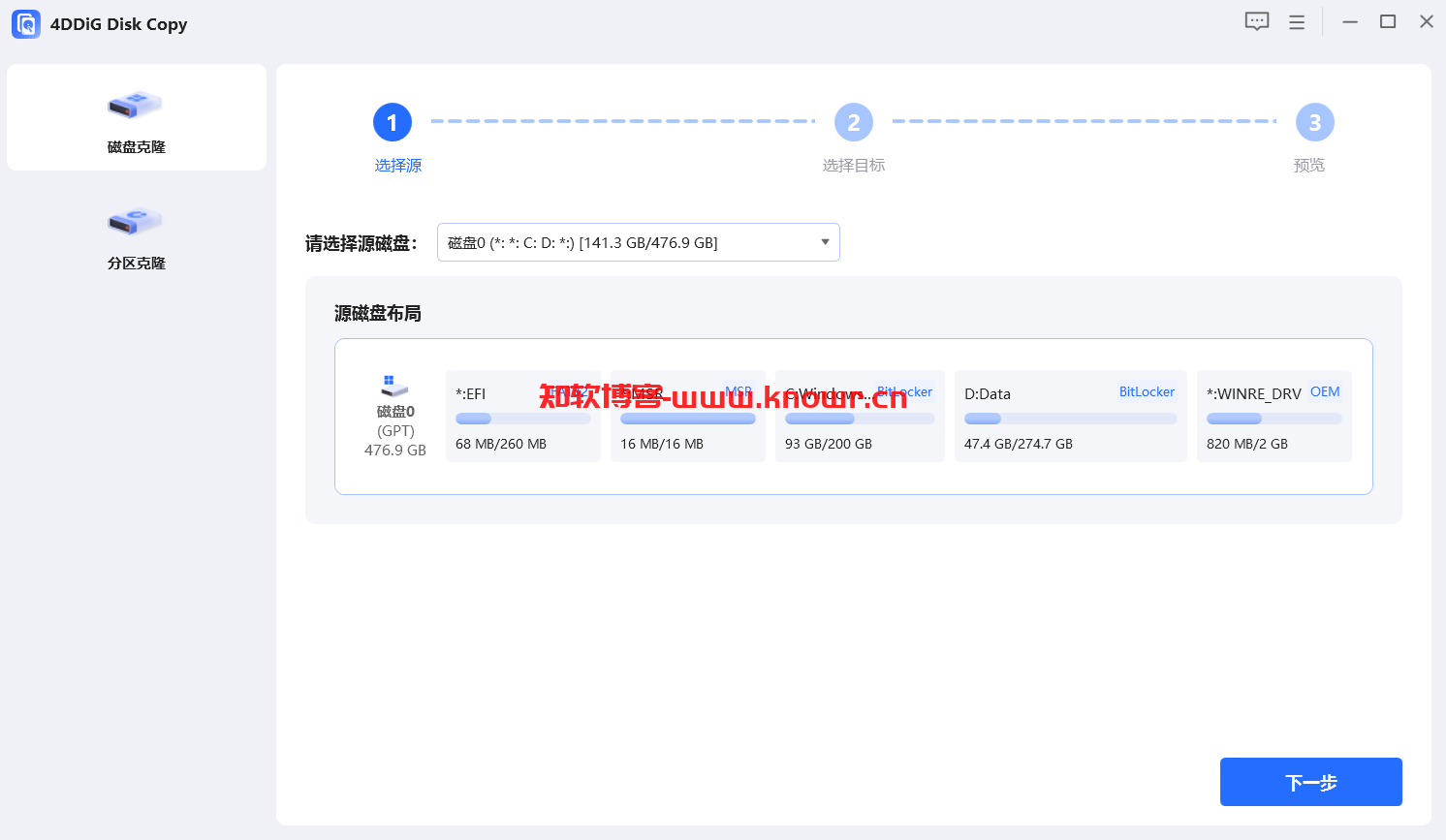The height and width of the screenshot is (840, 1446).
Task: Click the BitLocker tag on D:Data
Action: click(x=1147, y=391)
